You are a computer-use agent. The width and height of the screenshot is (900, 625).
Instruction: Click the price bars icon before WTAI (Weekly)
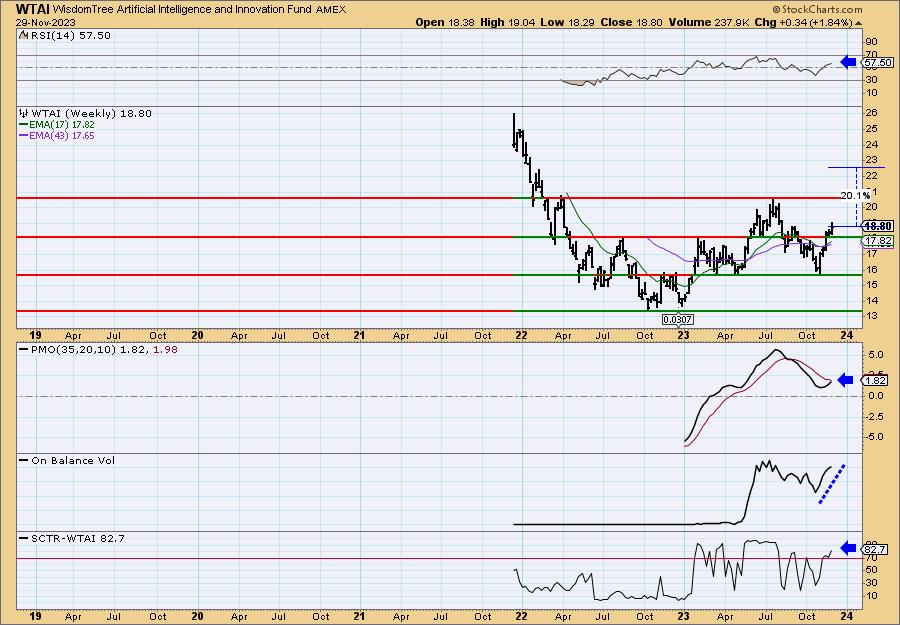click(24, 113)
